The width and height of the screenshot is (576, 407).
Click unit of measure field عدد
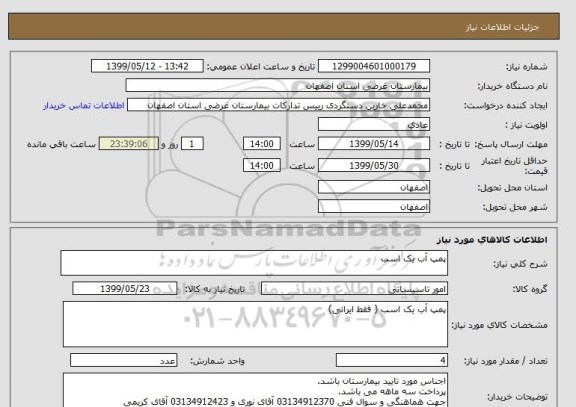pos(123,360)
